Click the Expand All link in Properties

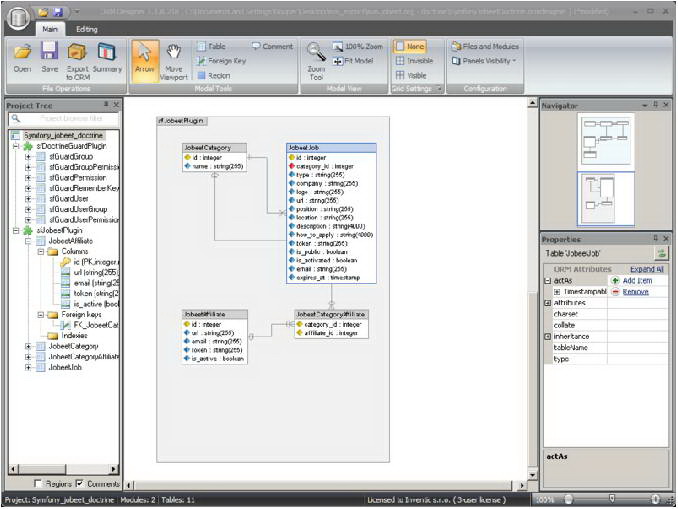click(x=647, y=269)
